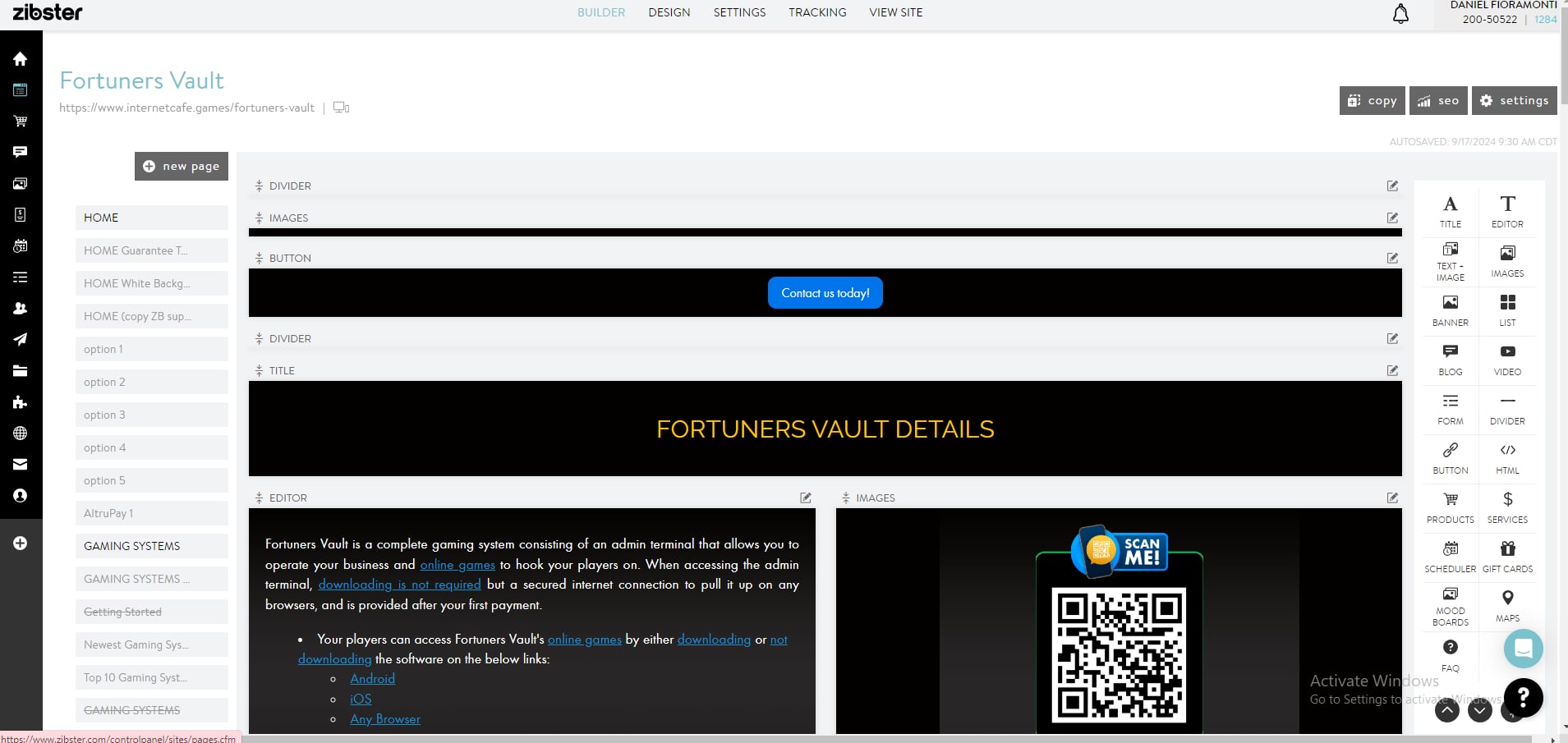Edit the EDITOR section via its pencil icon
The image size is (1568, 743).
click(806, 498)
